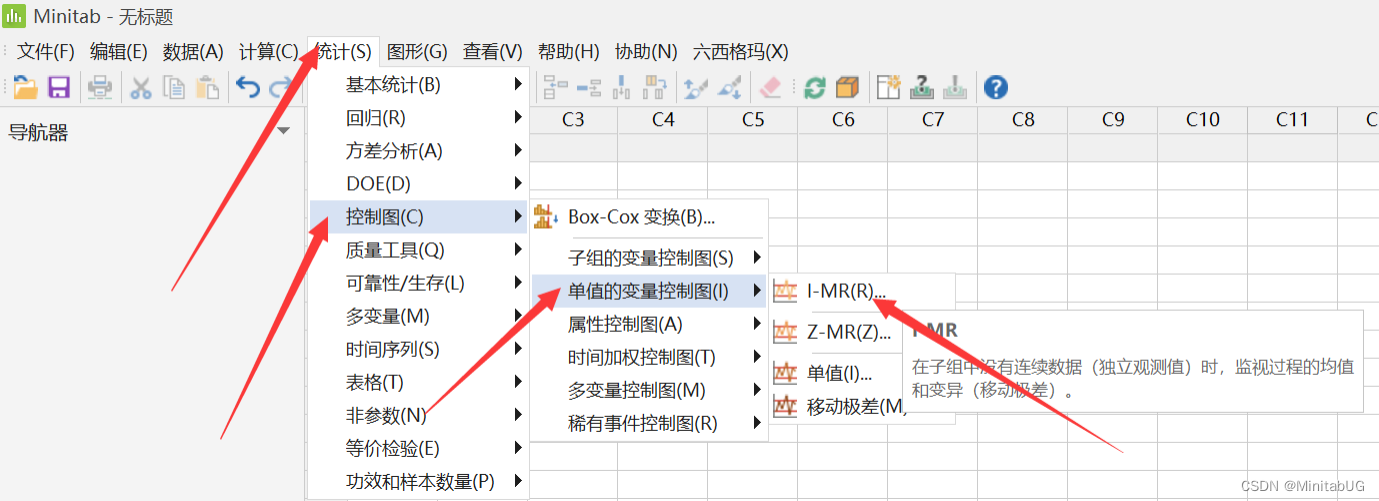Open the 导航器 dropdown arrow
The image size is (1379, 501).
pos(283,131)
